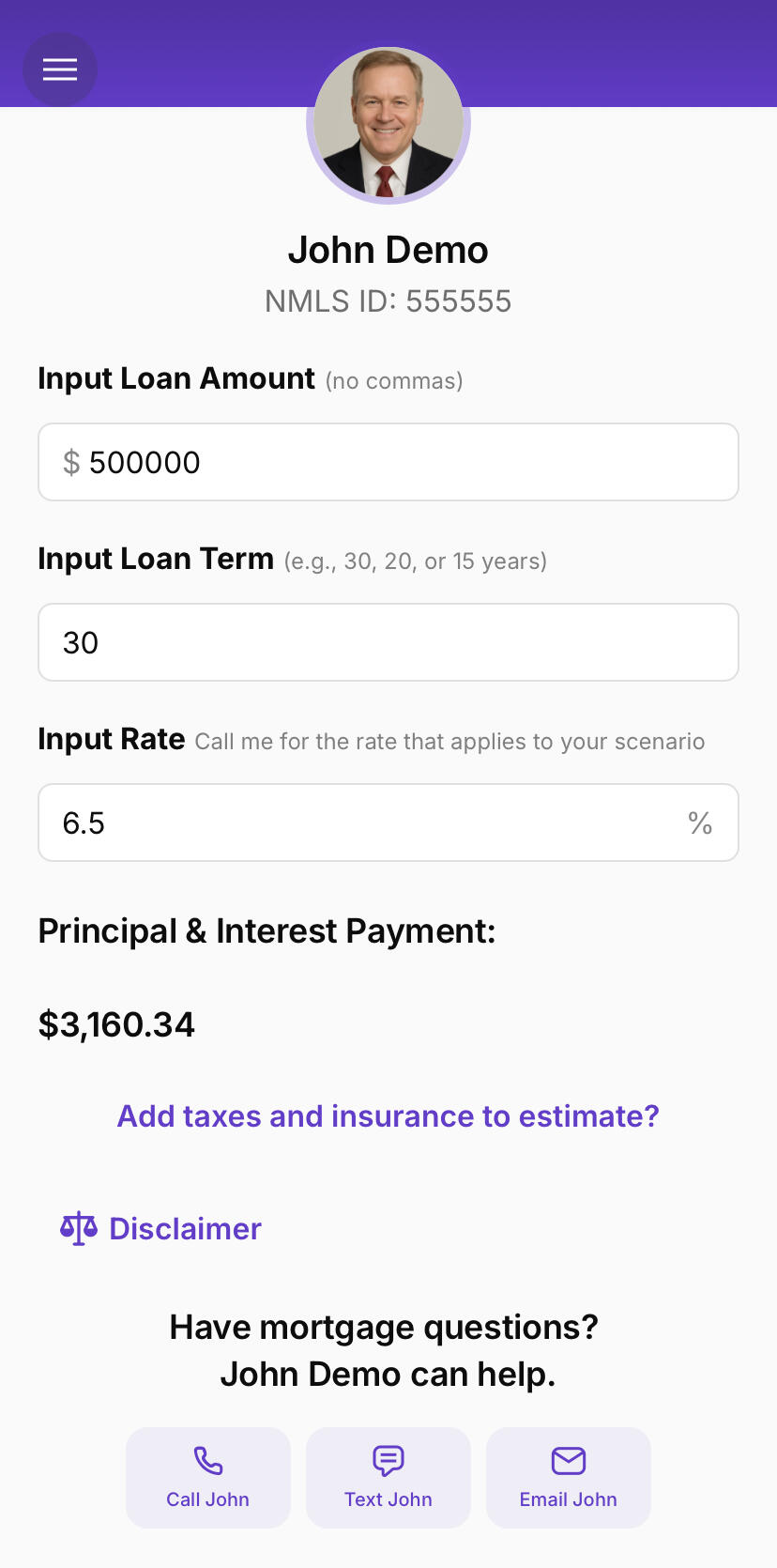Tap the phone icon to call John
Screen dimensions: 777x1568
(208, 1461)
